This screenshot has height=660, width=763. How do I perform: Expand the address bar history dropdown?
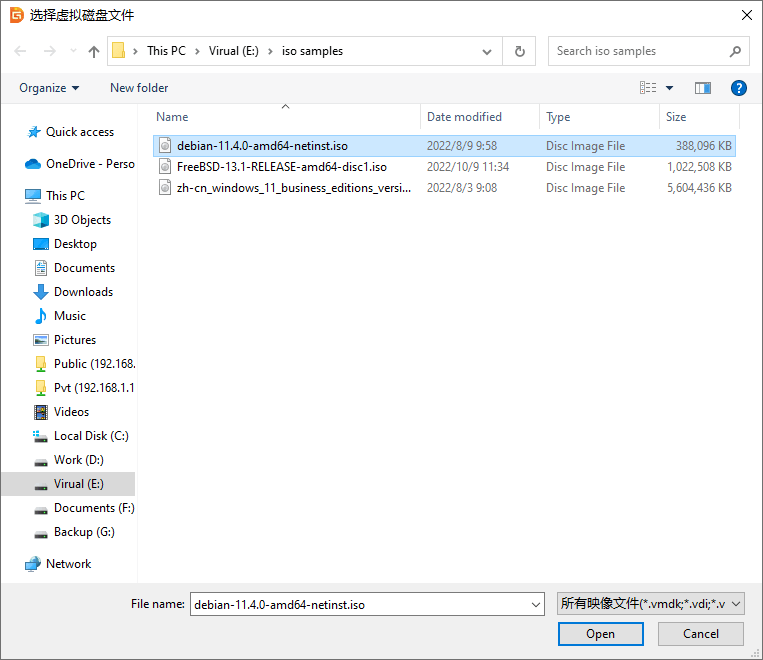pyautogui.click(x=487, y=51)
